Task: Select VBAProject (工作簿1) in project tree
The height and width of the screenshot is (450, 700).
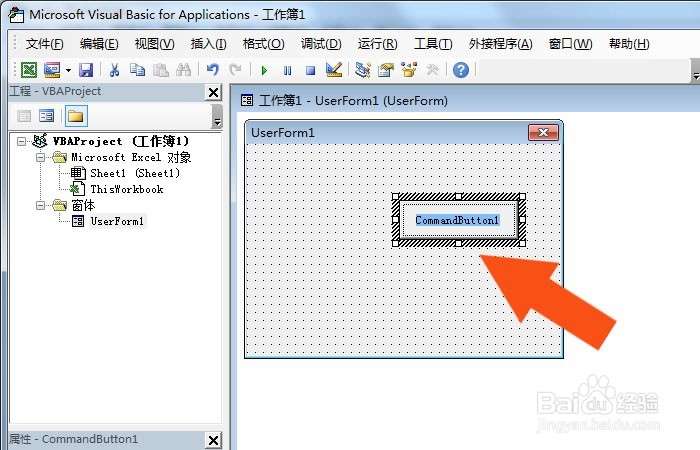Action: tap(121, 142)
